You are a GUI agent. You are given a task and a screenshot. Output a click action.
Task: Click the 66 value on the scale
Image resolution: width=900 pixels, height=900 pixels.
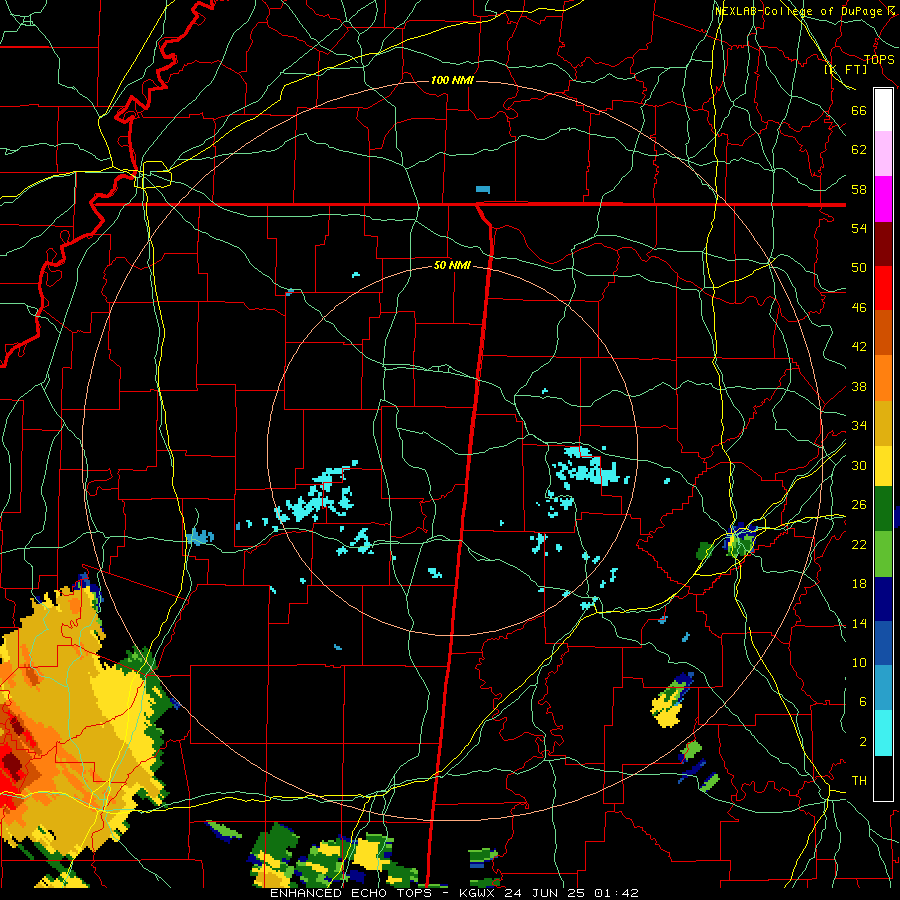tap(859, 110)
